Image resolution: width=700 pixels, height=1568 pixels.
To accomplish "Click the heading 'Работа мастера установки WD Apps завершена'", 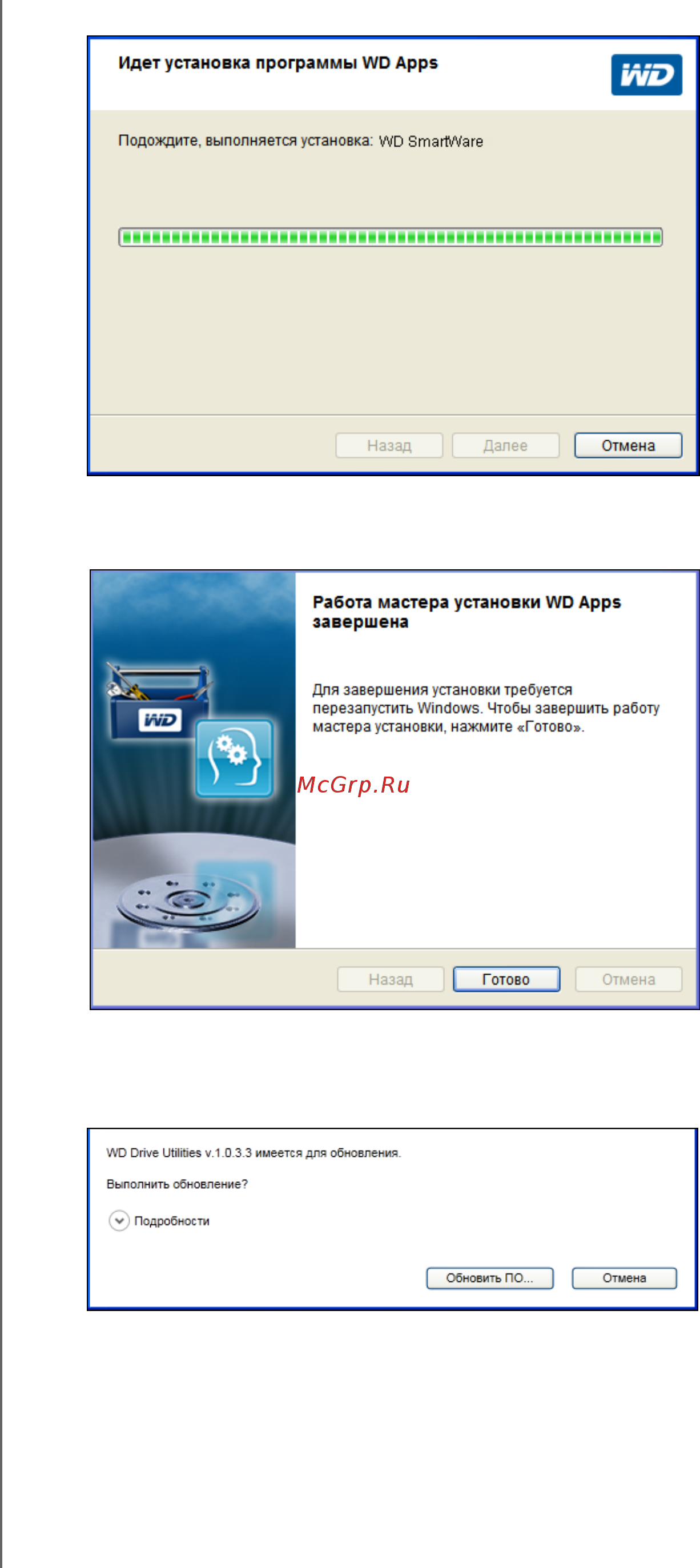I will tap(467, 612).
